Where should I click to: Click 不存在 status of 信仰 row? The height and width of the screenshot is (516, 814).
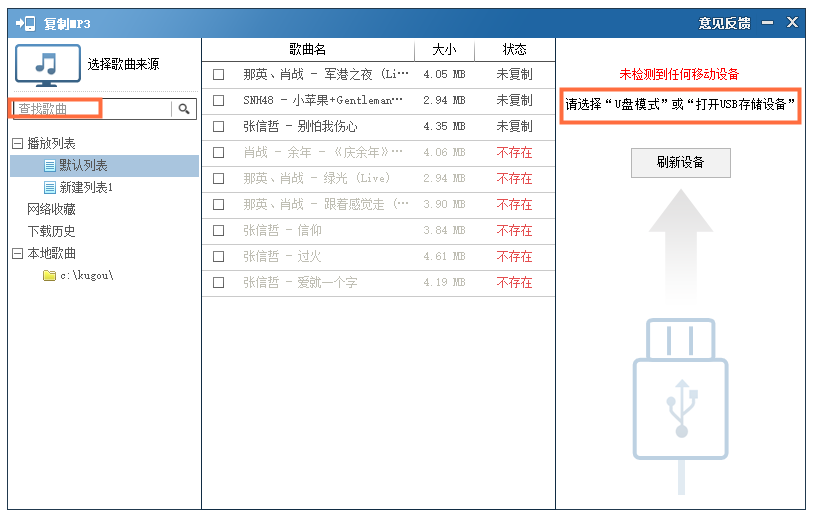pyautogui.click(x=514, y=230)
